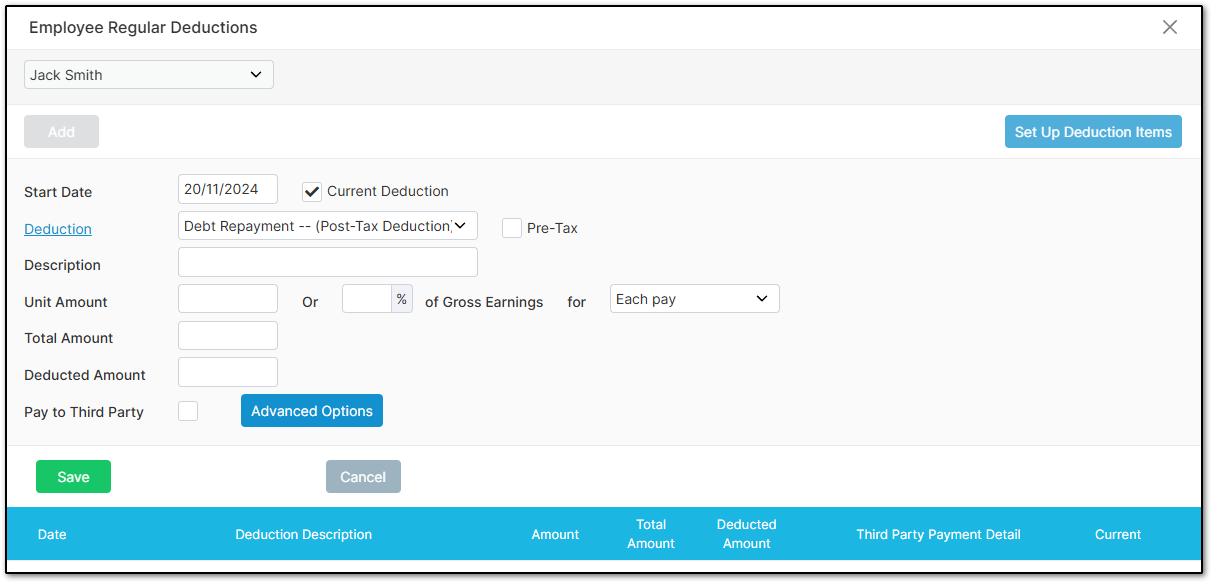Click the Employee Regular Deductions title

tap(143, 28)
